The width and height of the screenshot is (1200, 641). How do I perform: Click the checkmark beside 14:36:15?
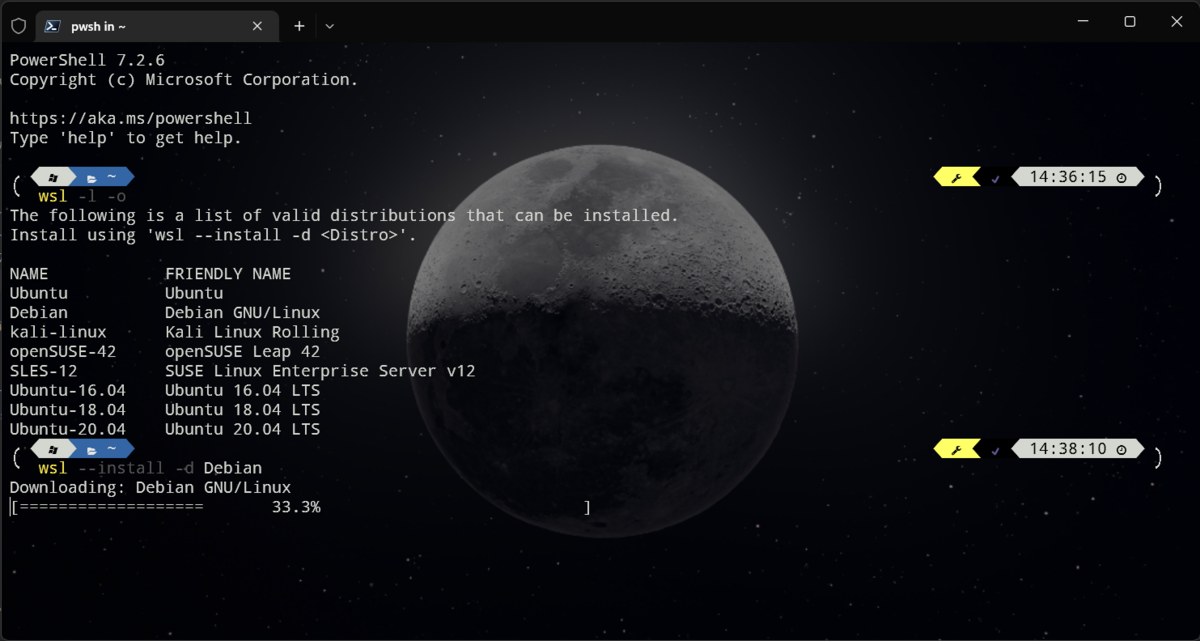(x=995, y=178)
